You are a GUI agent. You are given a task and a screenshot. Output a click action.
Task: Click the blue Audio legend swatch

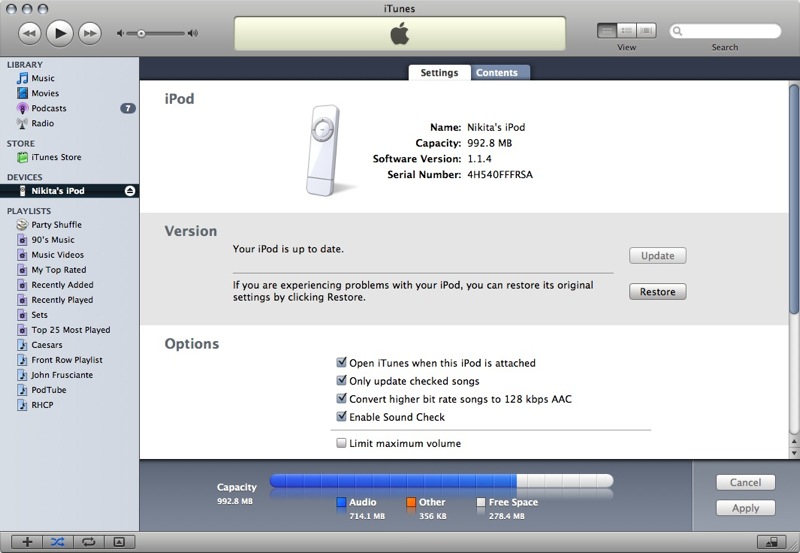[x=341, y=502]
